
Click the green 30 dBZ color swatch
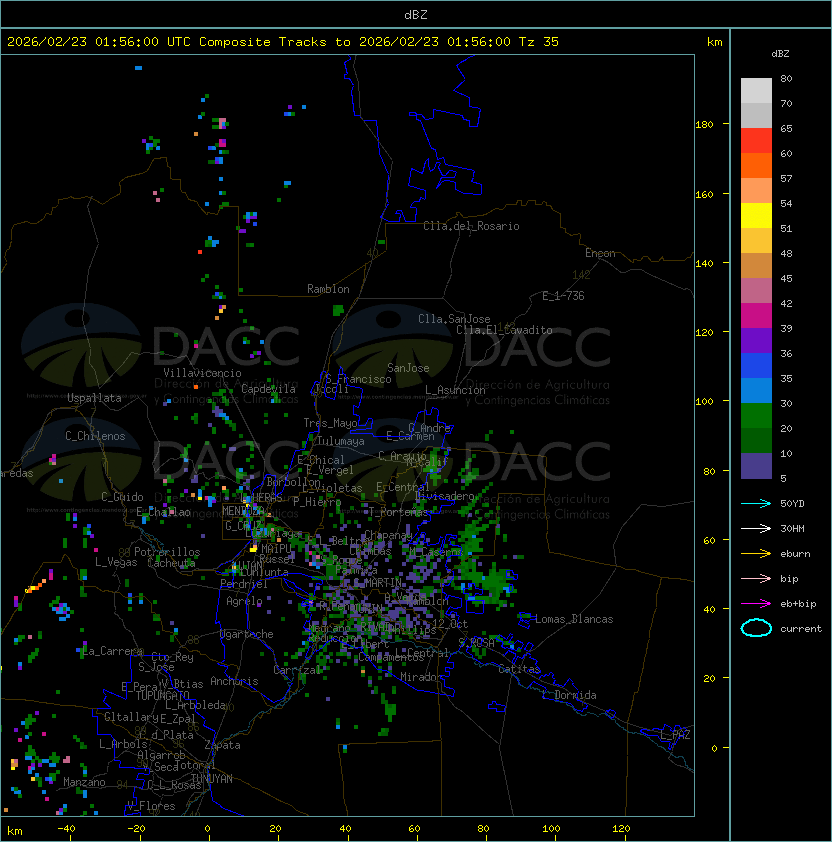756,415
